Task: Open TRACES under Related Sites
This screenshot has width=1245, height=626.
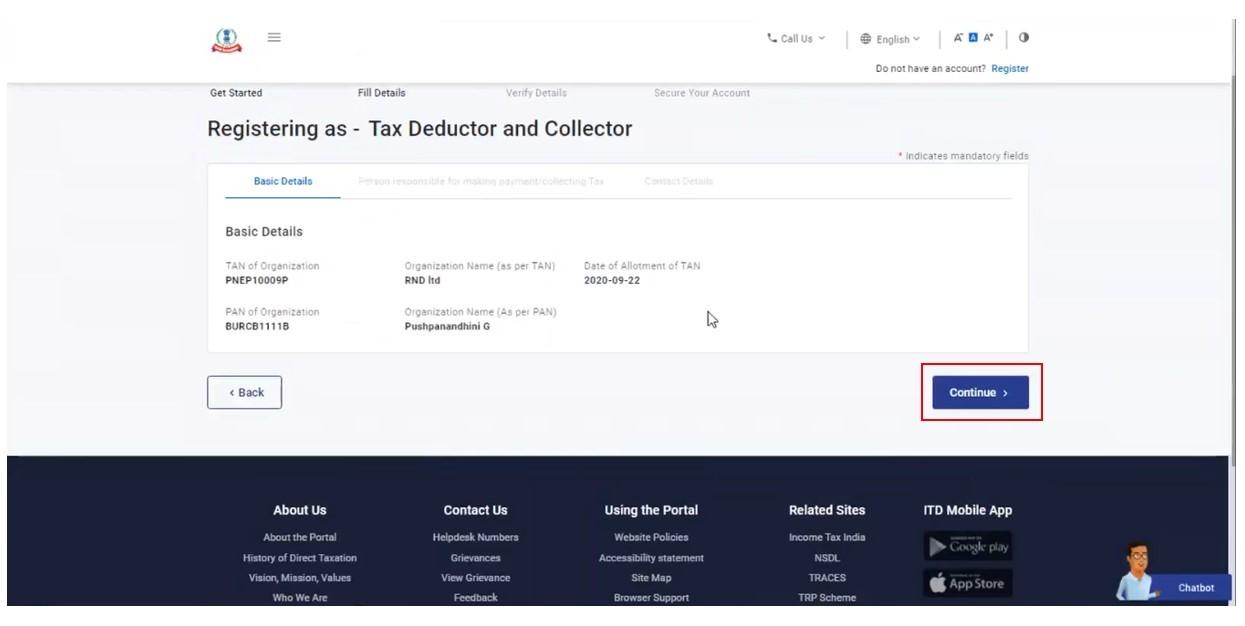Action: (x=826, y=577)
